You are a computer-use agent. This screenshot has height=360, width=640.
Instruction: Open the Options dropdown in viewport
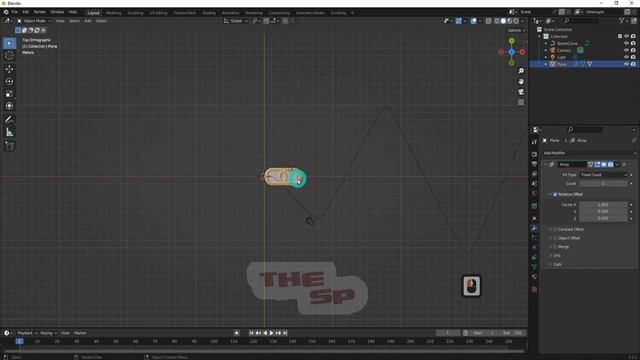[516, 30]
